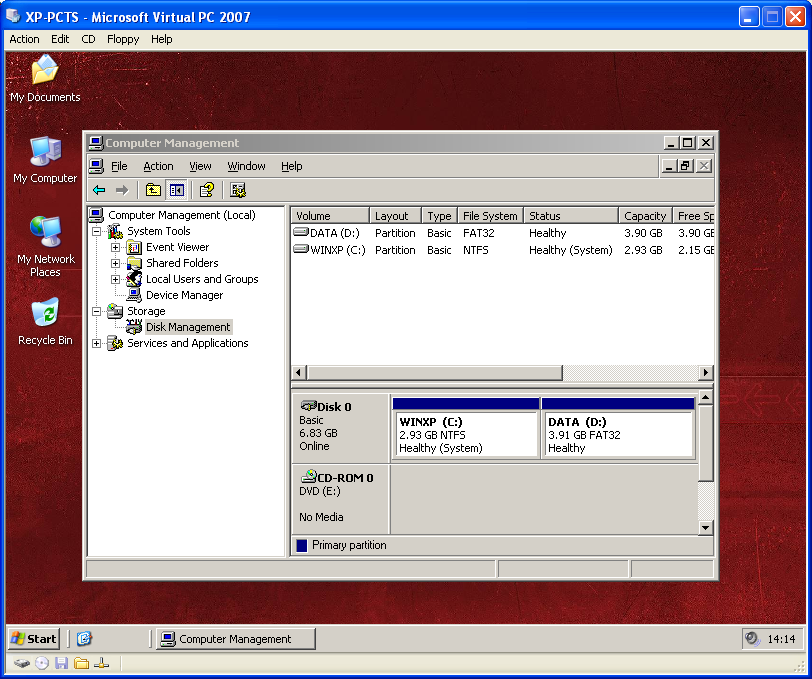Select the WINXP (C:) volume row
This screenshot has height=679, width=812.
503,250
